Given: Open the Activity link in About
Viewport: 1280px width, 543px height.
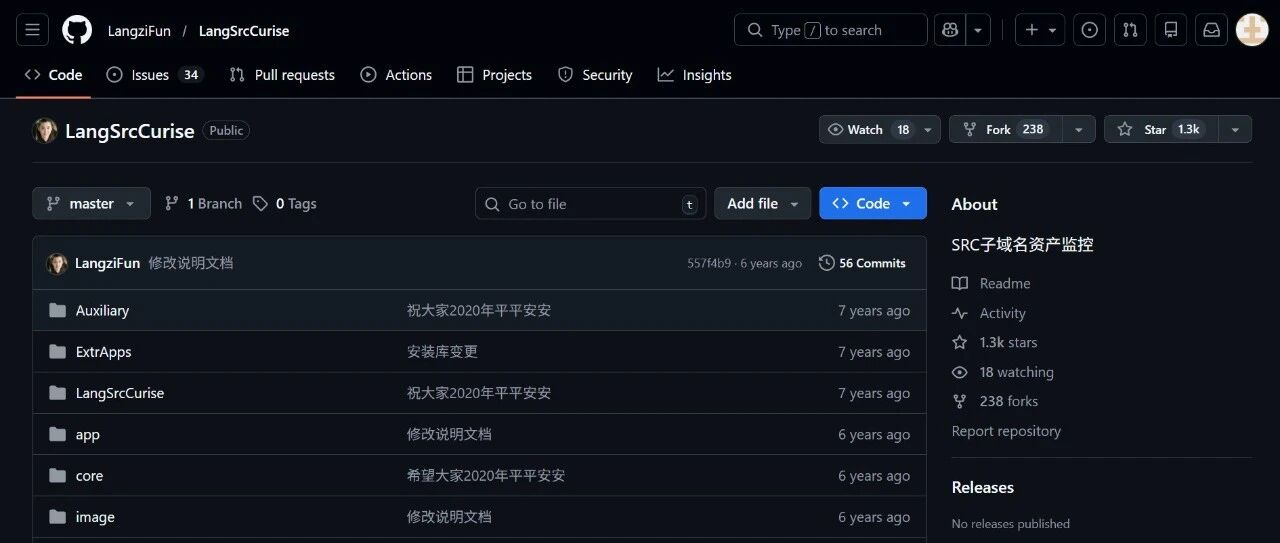Looking at the screenshot, I should [989, 313].
